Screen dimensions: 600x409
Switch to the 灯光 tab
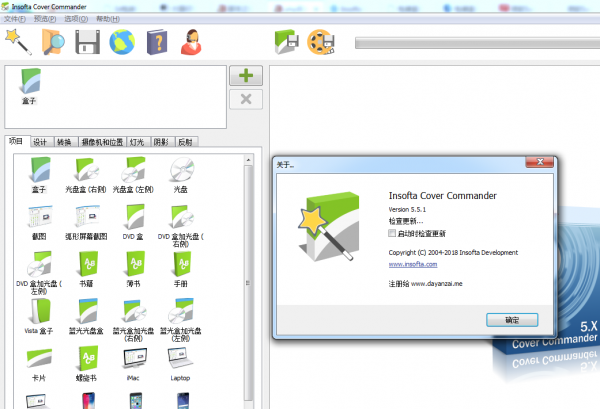(x=137, y=142)
